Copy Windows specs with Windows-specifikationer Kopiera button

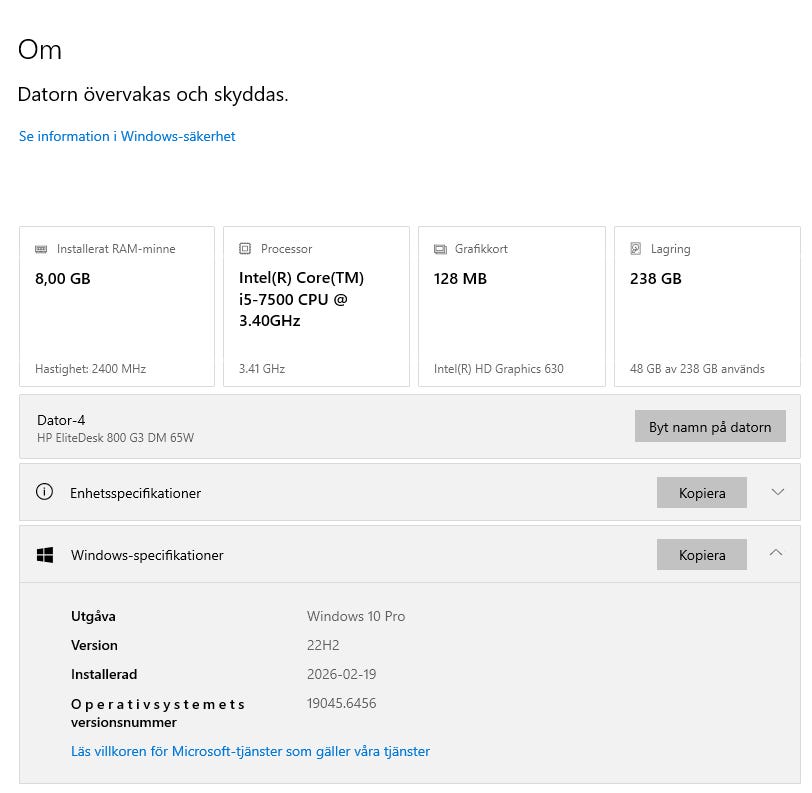pyautogui.click(x=701, y=554)
